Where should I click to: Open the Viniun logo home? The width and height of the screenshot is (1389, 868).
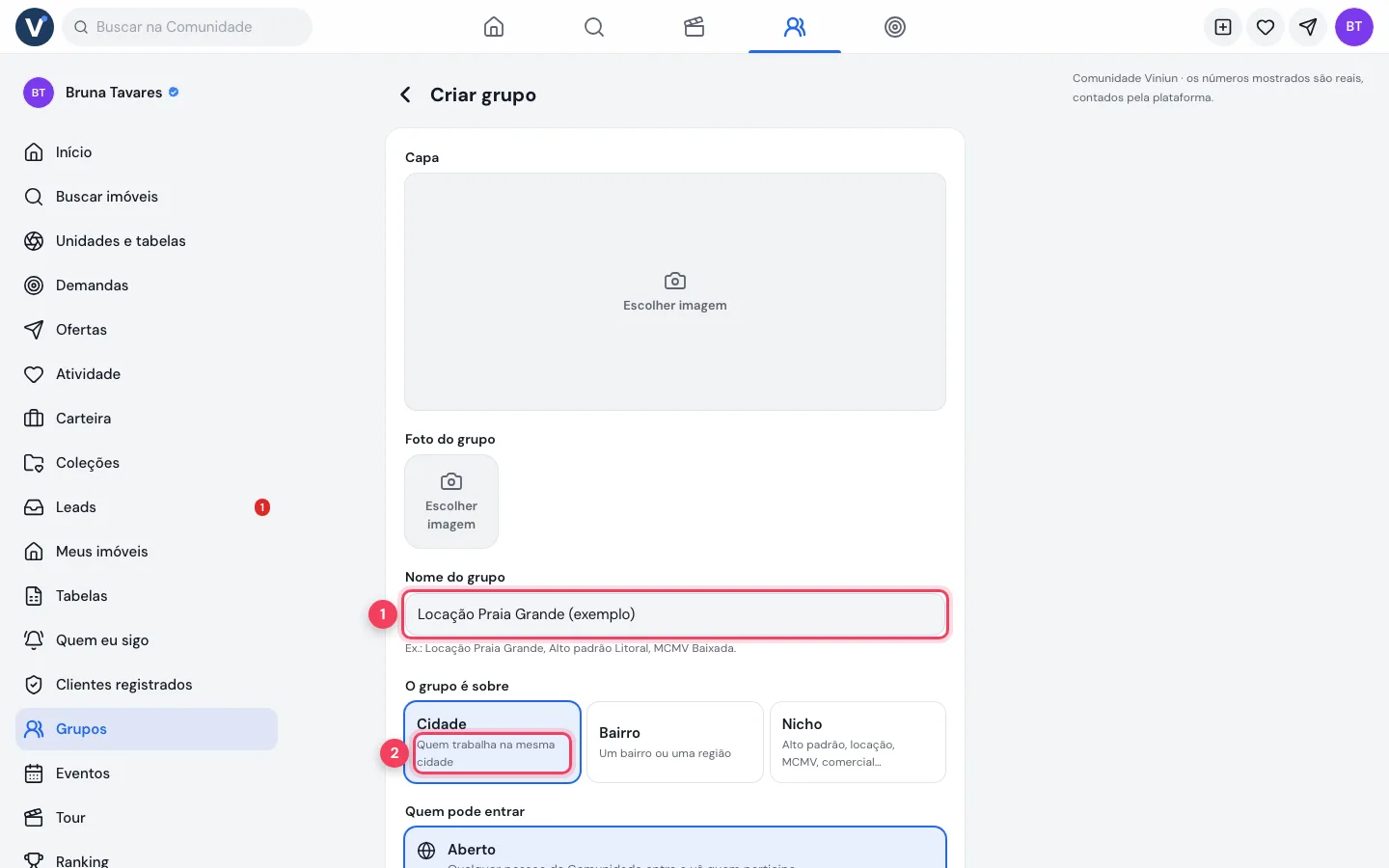(x=35, y=27)
